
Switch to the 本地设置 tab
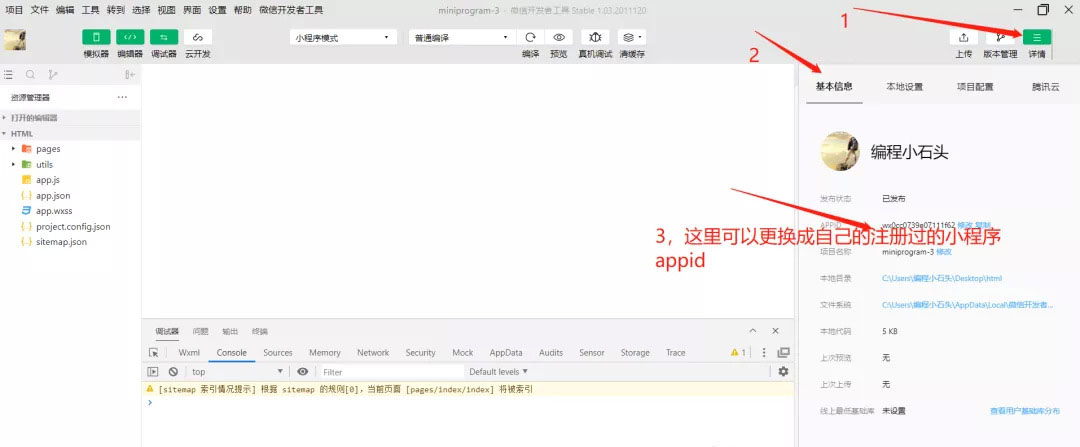click(x=904, y=87)
